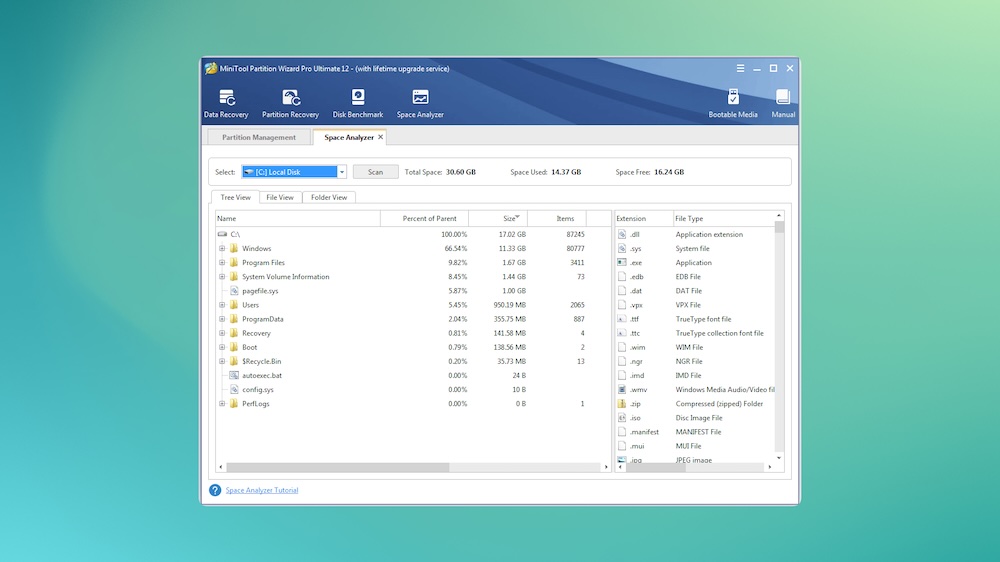Viewport: 1000px width, 562px height.
Task: Expand the Program Files folder node
Action: click(222, 262)
